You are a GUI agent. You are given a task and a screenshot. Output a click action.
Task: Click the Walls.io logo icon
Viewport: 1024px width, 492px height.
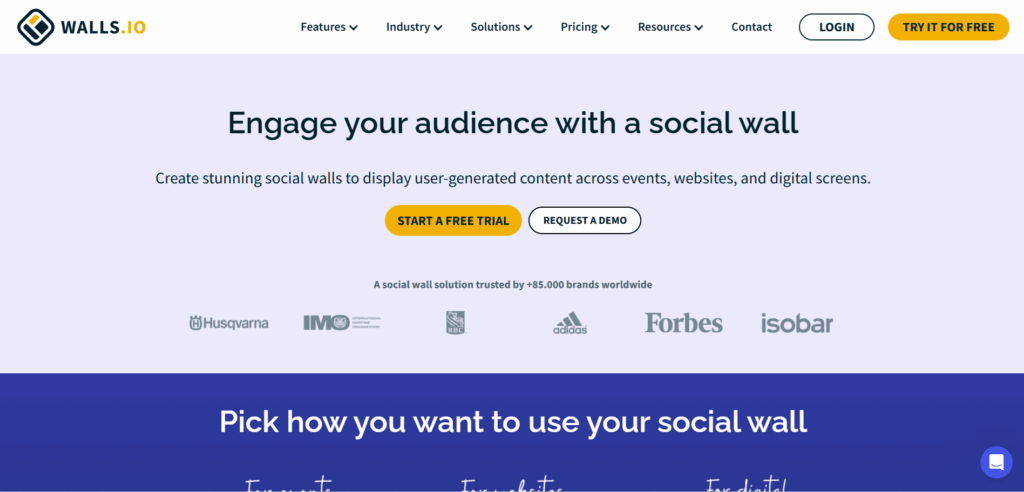coord(36,27)
